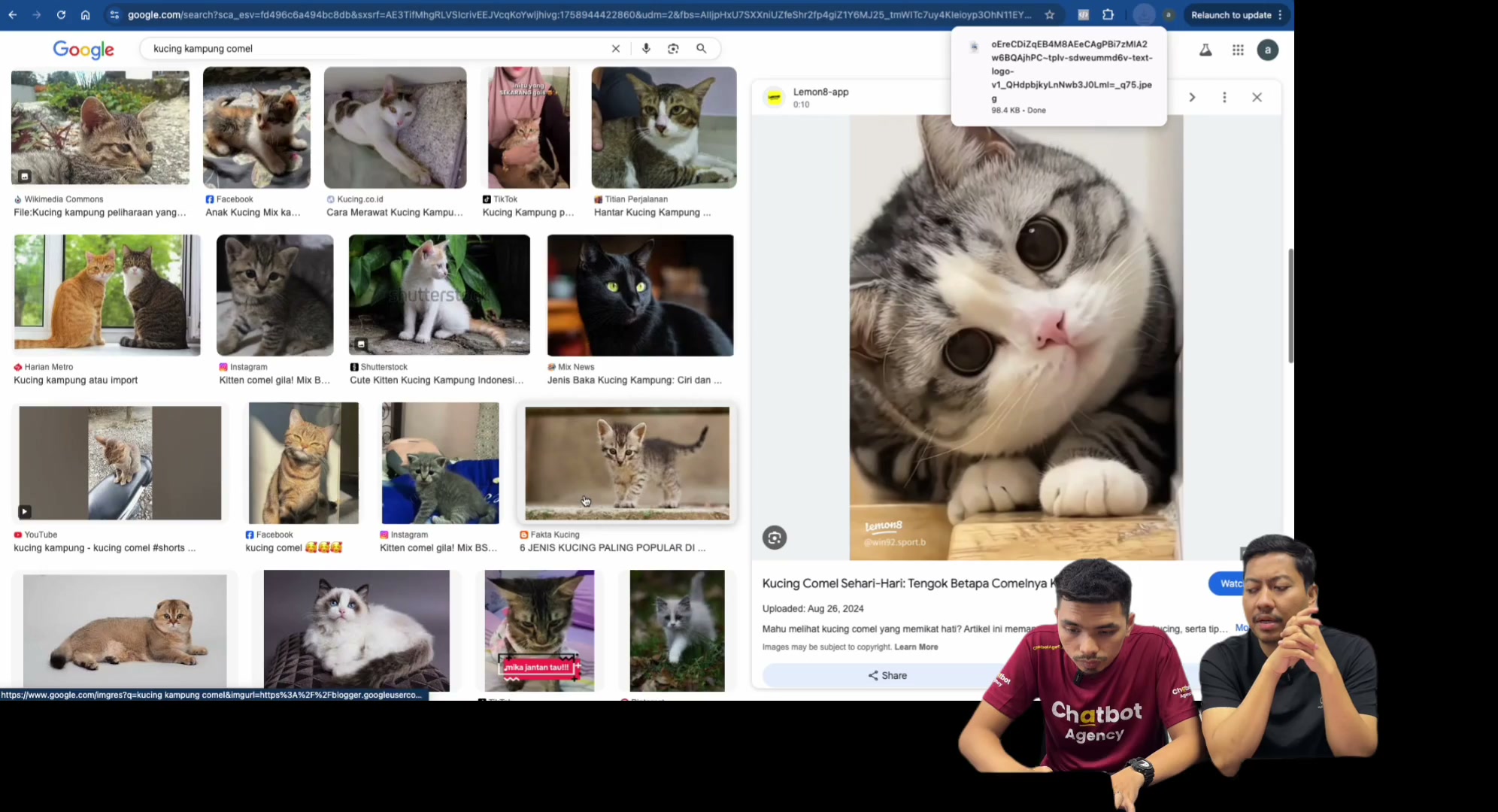1498x812 pixels.
Task: Open the large Lemon8 cat preview image
Action: click(x=1016, y=338)
